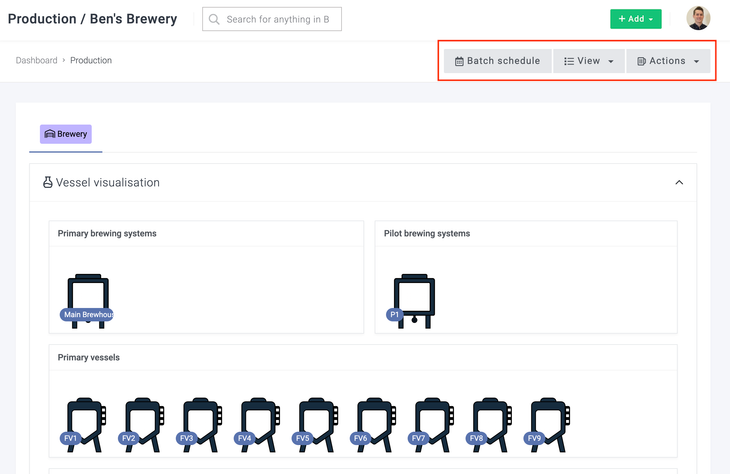
Task: Go to Dashboard breadcrumb link
Action: (x=36, y=61)
